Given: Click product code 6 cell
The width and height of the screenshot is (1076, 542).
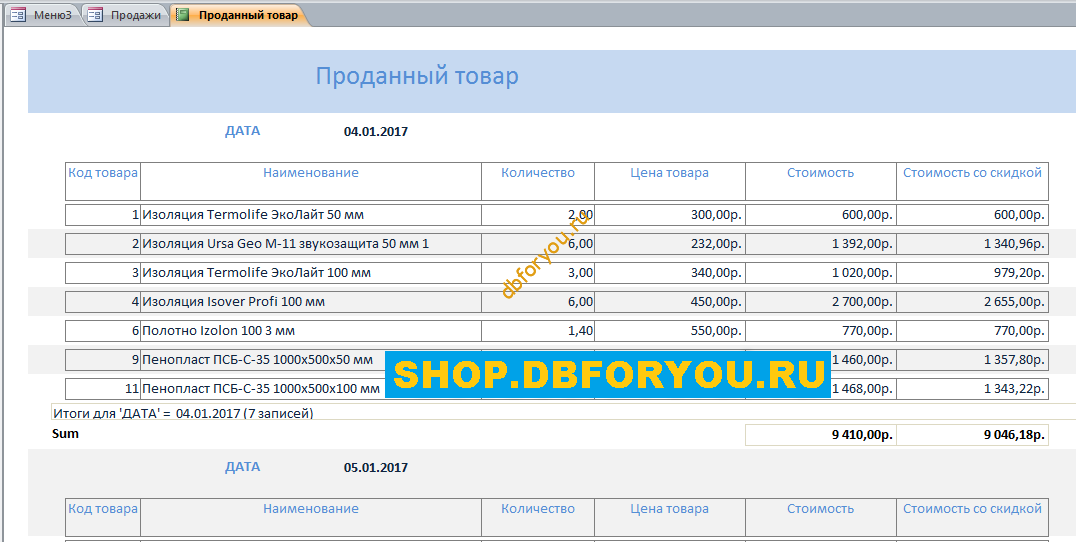Looking at the screenshot, I should point(103,331).
